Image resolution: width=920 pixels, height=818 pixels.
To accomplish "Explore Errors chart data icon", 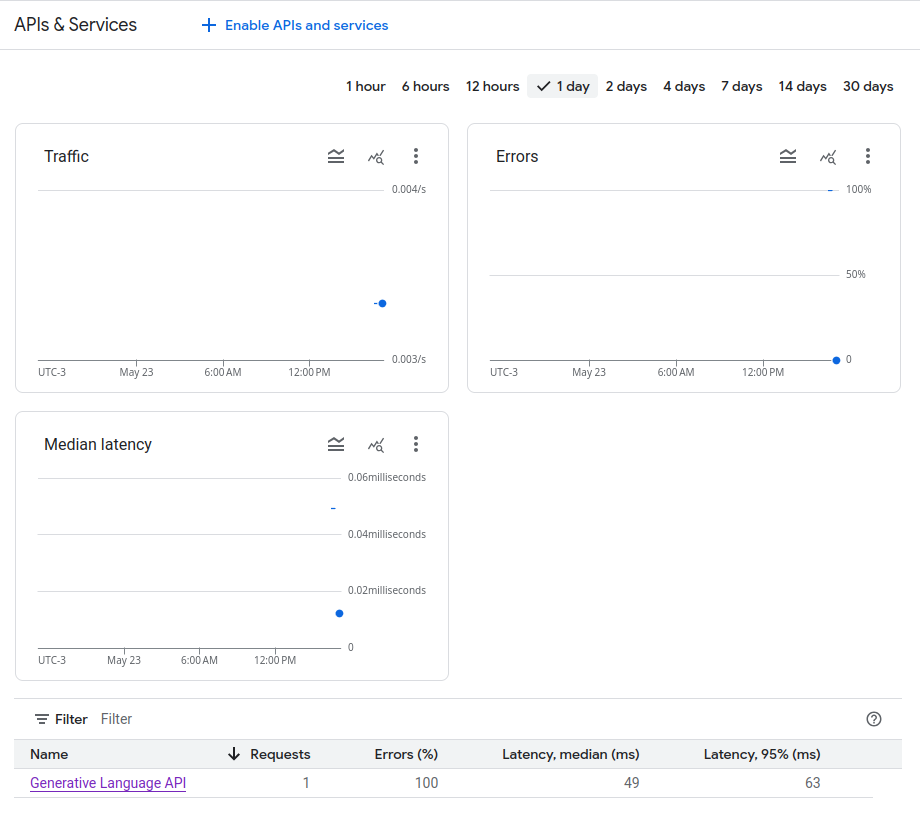I will (x=828, y=157).
